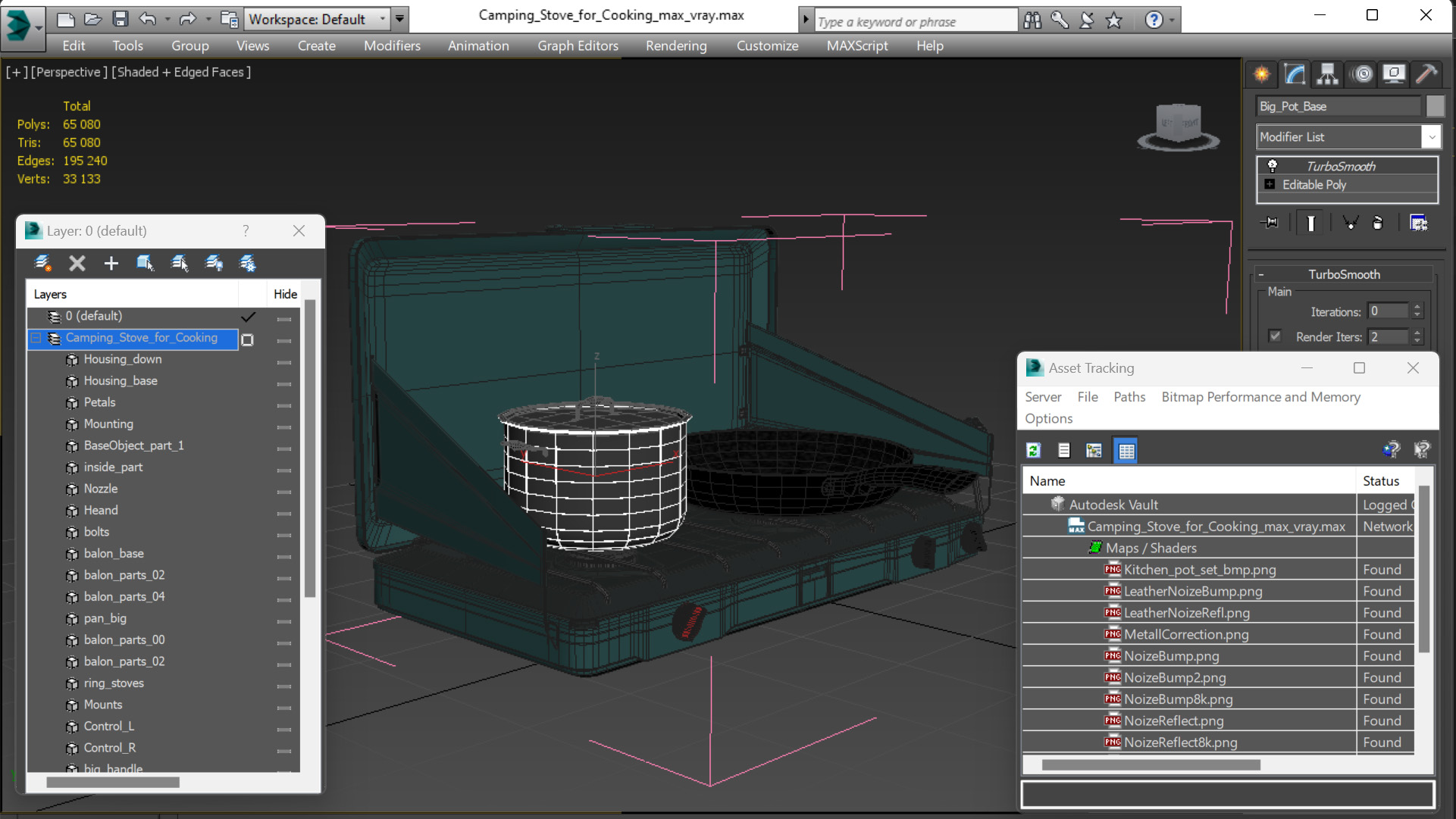Open the Utilities hammer panel tab
Image resolution: width=1456 pixels, height=819 pixels.
pyautogui.click(x=1426, y=73)
